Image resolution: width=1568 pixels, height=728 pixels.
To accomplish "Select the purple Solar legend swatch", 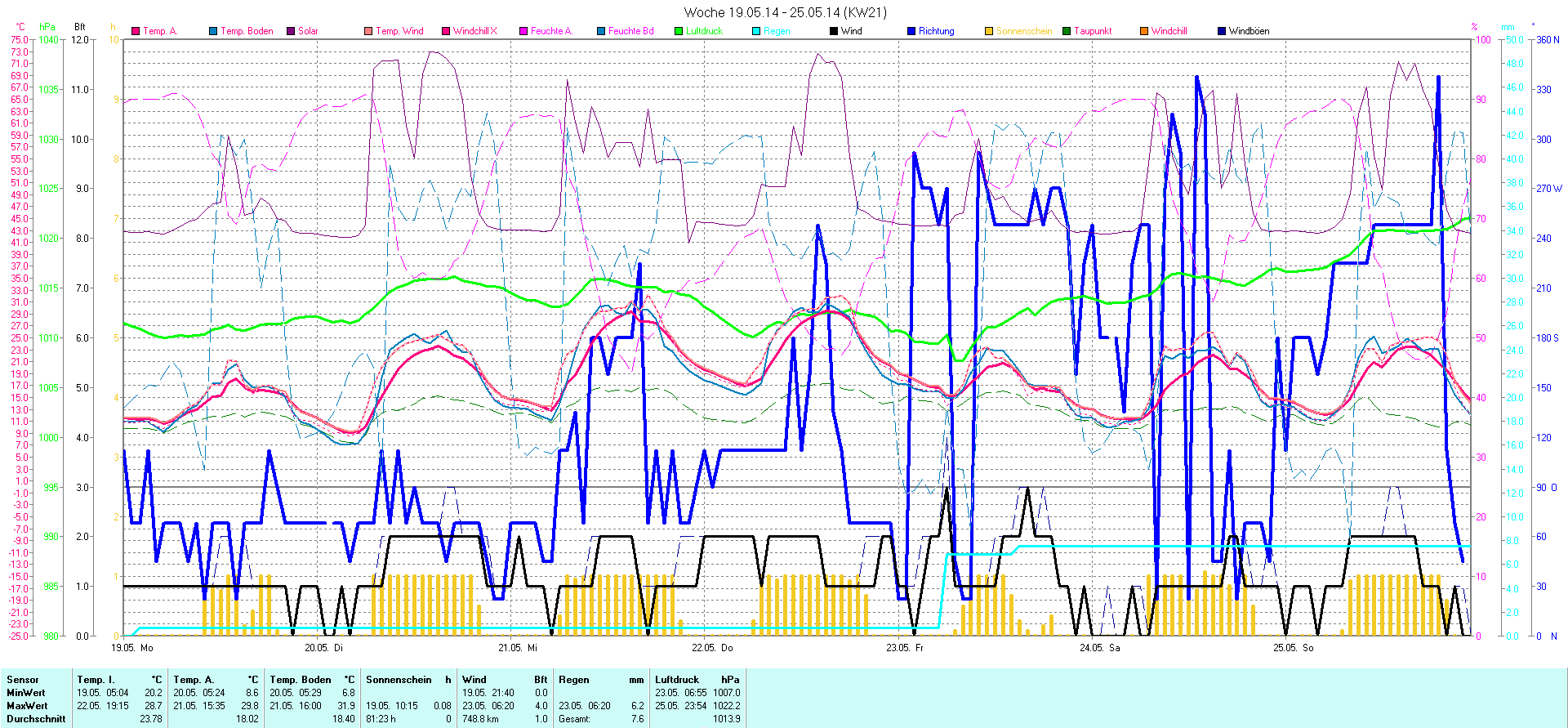I will pos(291,31).
